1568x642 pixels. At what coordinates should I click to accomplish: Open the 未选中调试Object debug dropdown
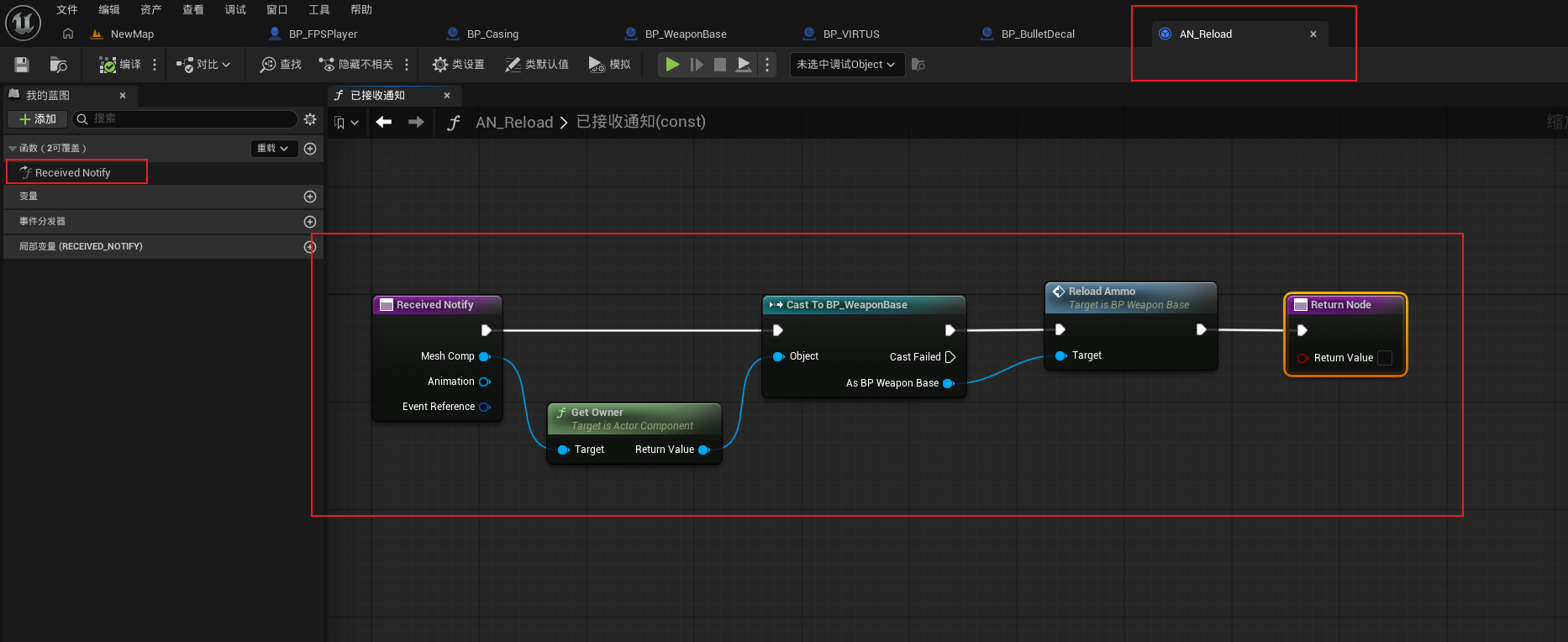coord(847,65)
